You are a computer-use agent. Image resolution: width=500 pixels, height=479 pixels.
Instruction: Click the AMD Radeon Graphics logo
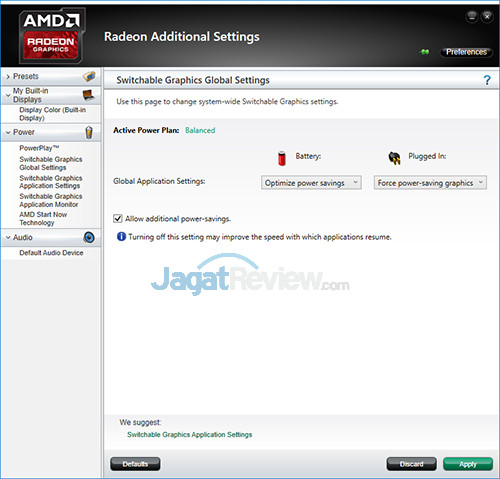[52, 36]
